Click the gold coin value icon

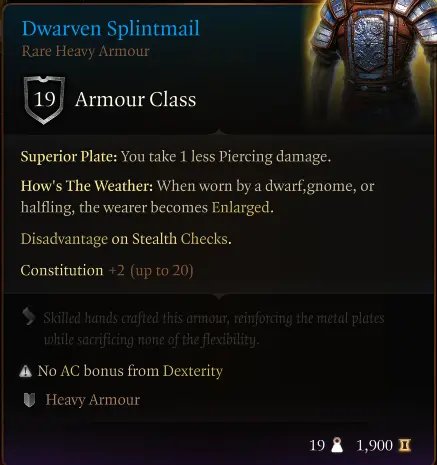(405, 445)
